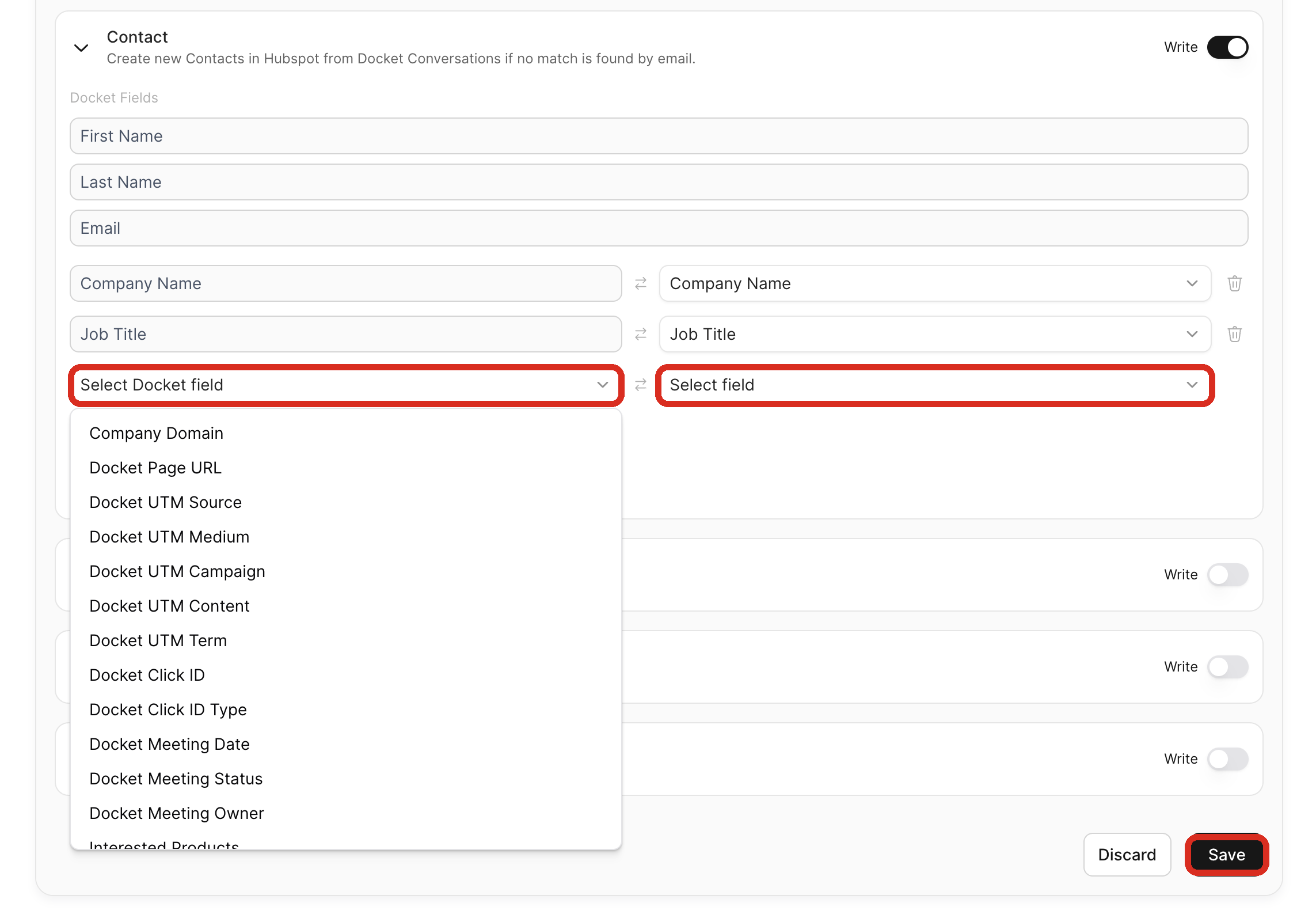Pick Docket Meeting Owner option
Viewport: 1316px width, 918px height.
[345, 813]
